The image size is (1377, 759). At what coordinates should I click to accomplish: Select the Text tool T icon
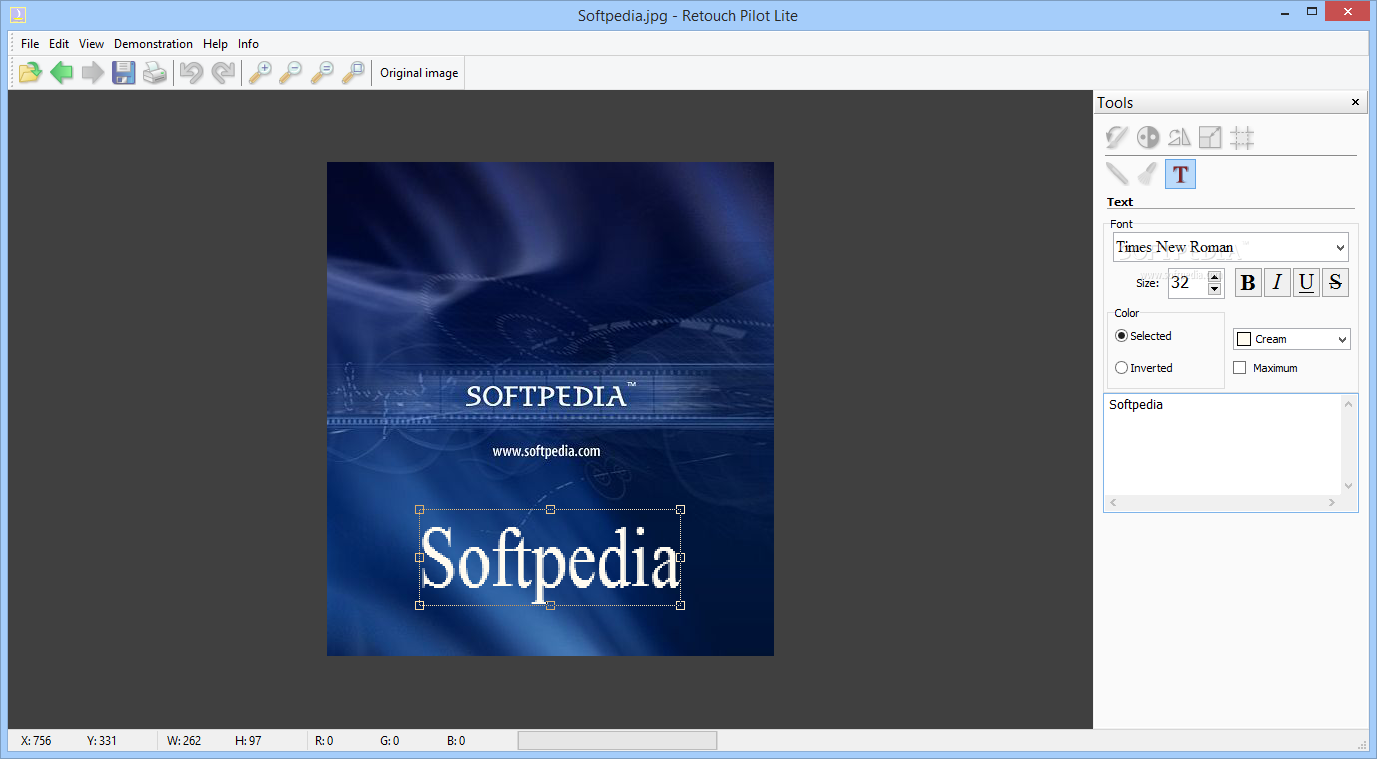[1180, 174]
